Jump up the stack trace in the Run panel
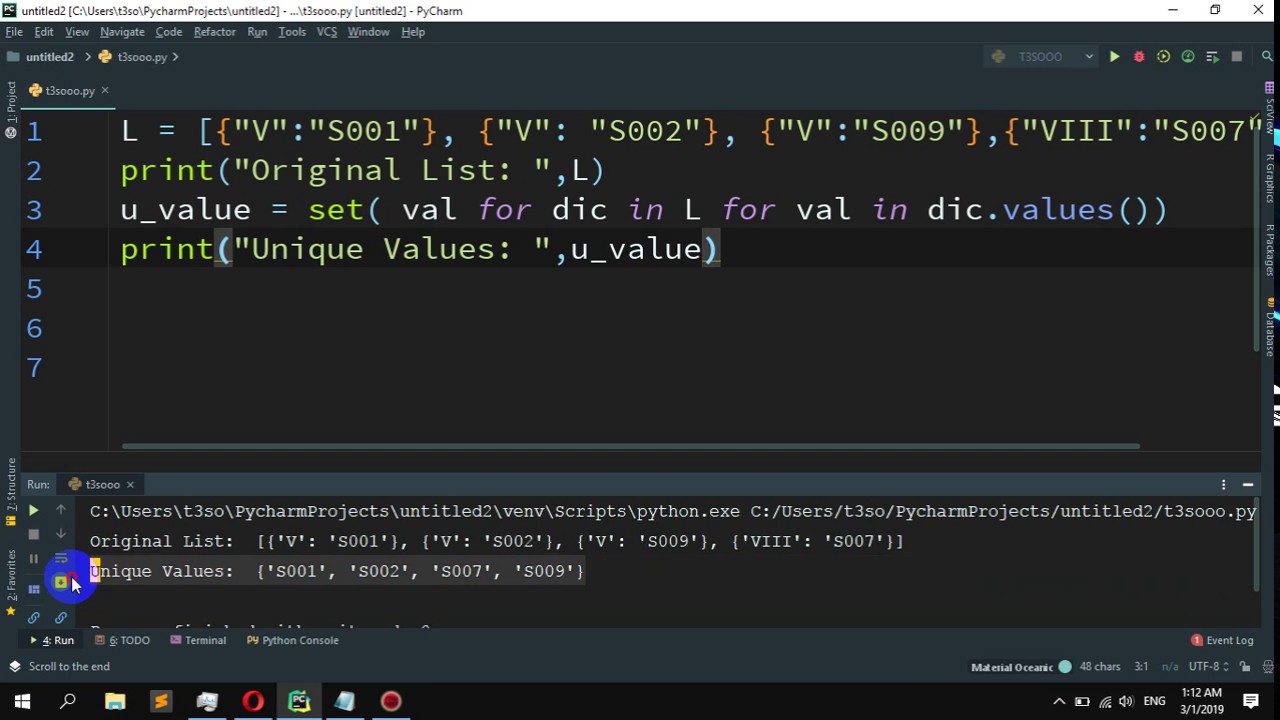The height and width of the screenshot is (720, 1280). pos(61,510)
